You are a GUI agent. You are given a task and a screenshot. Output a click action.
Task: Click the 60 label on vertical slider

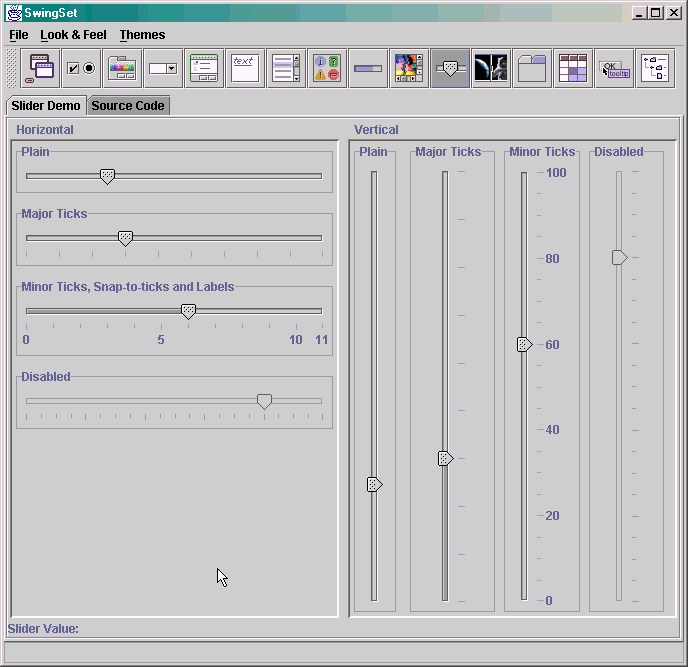(x=553, y=345)
